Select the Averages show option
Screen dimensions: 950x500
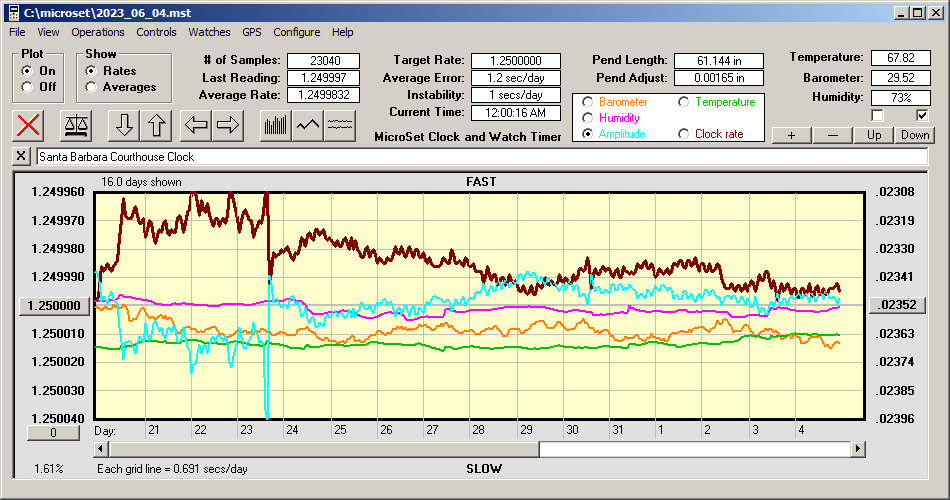point(92,87)
